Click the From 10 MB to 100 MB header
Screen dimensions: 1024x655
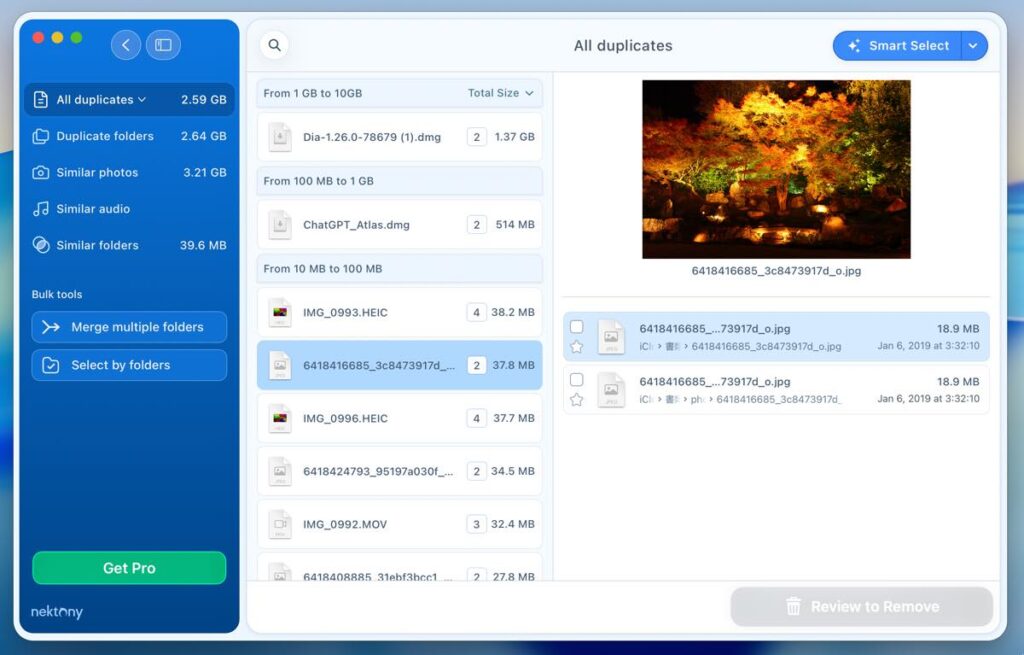[400, 268]
